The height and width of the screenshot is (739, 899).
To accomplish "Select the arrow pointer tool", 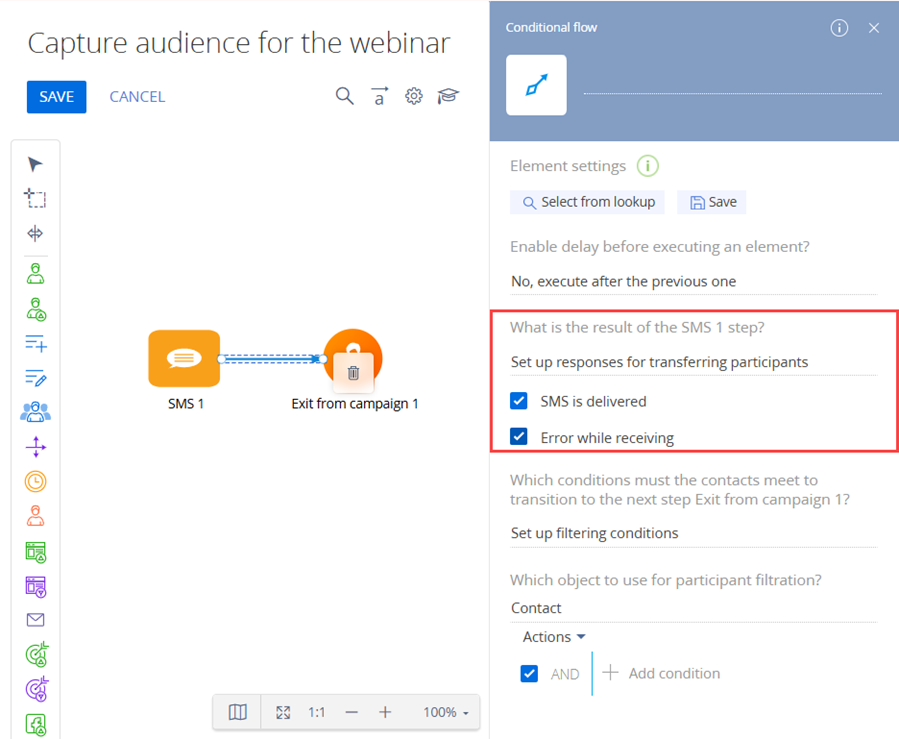I will pos(35,165).
